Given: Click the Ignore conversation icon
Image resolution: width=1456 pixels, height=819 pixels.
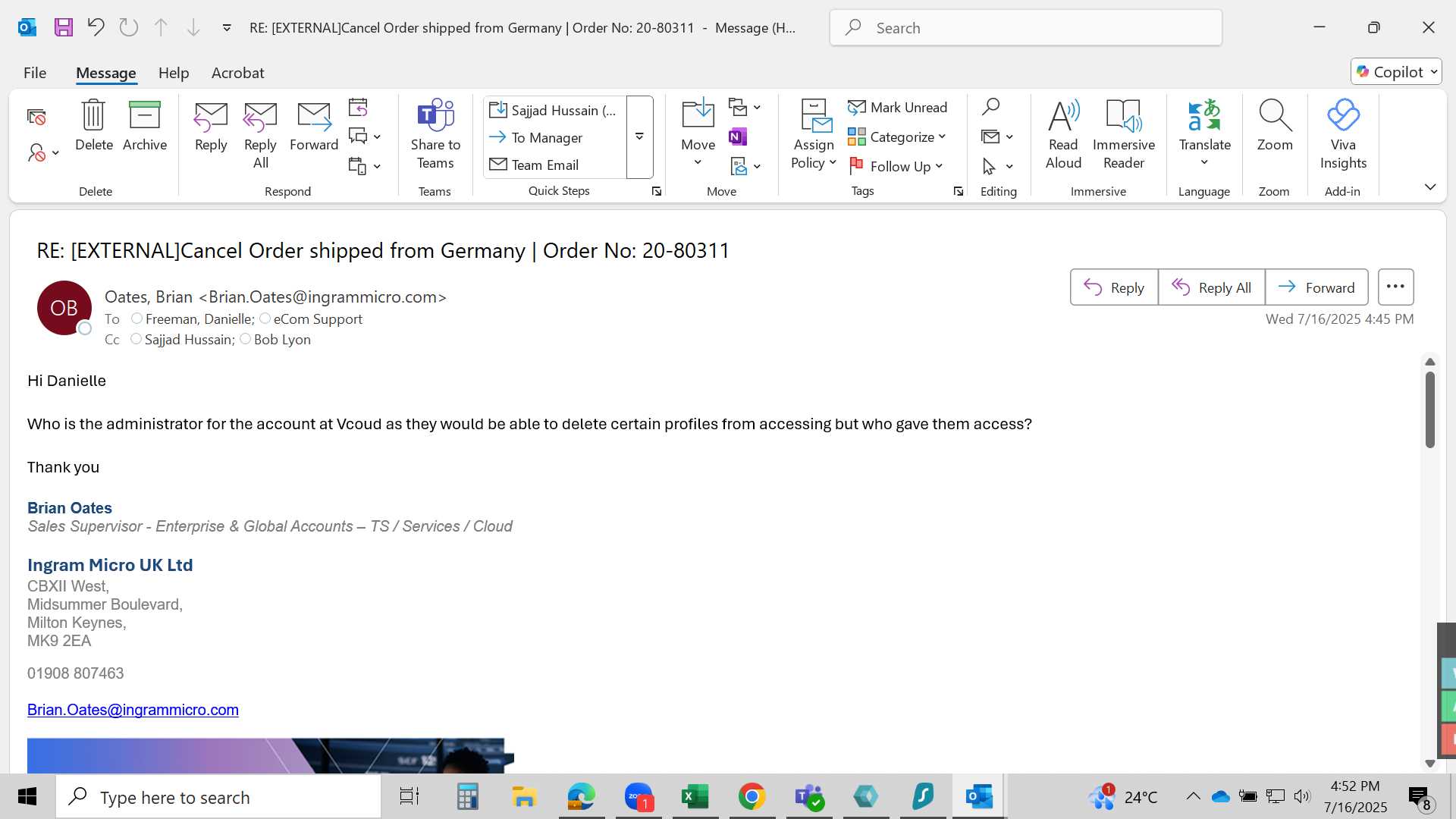Looking at the screenshot, I should (x=36, y=117).
